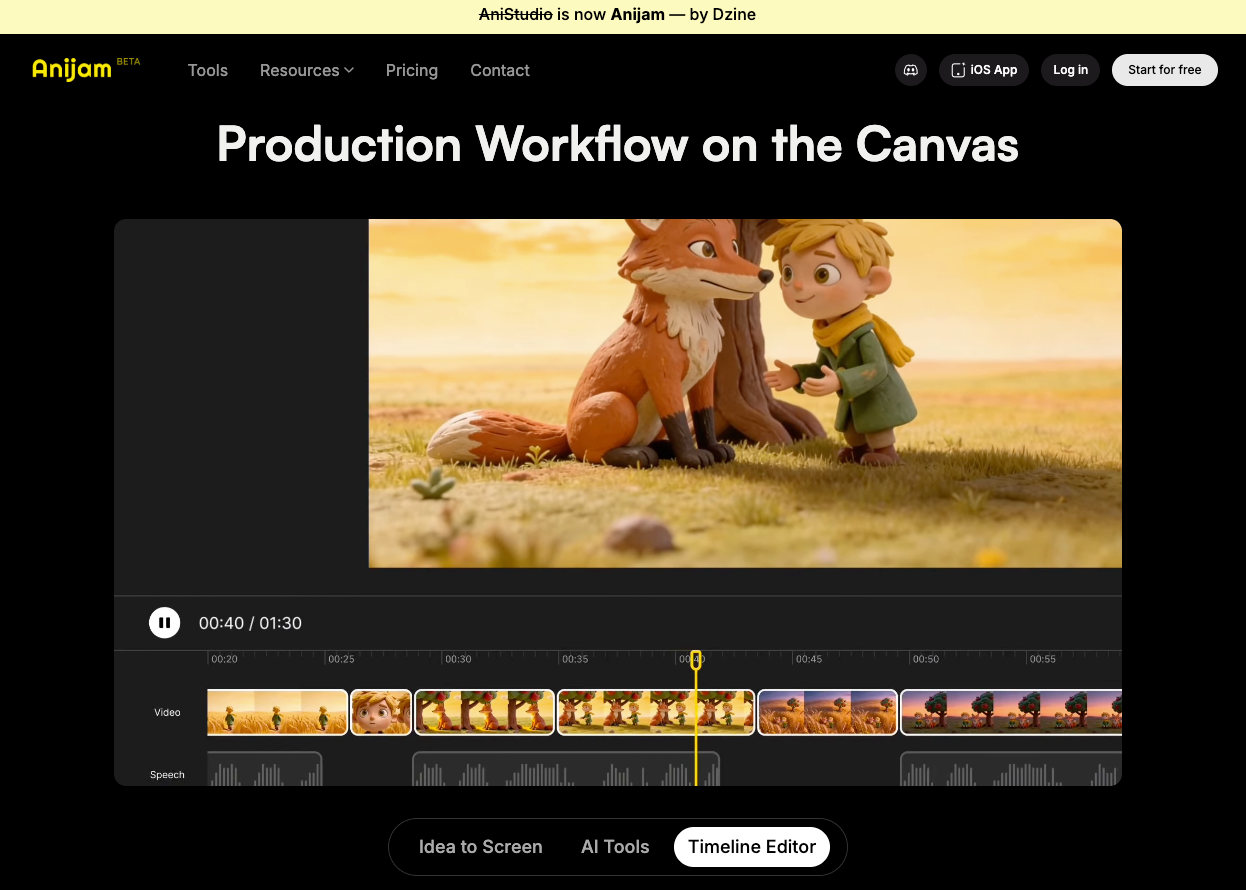Open the Discord icon button

coord(911,70)
